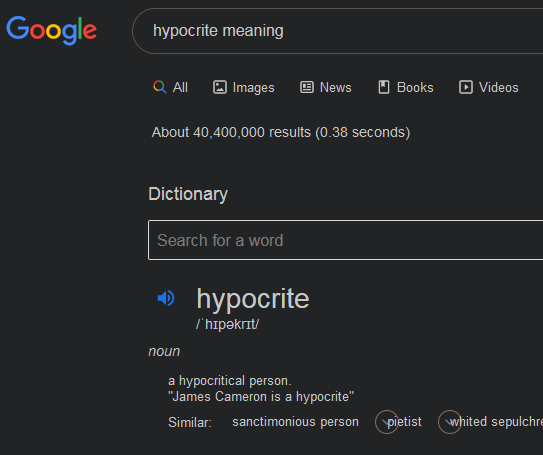Focus the Search for a word box
The width and height of the screenshot is (543, 455).
tap(346, 240)
